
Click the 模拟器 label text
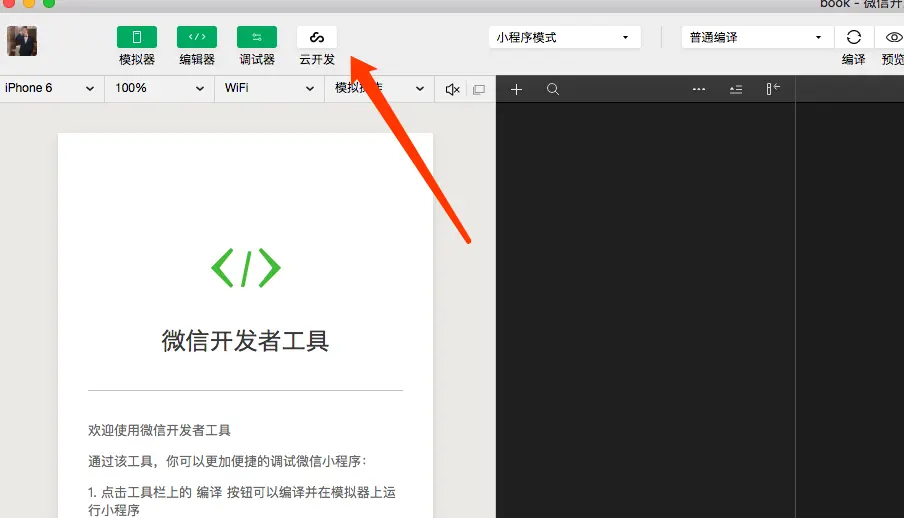137,59
